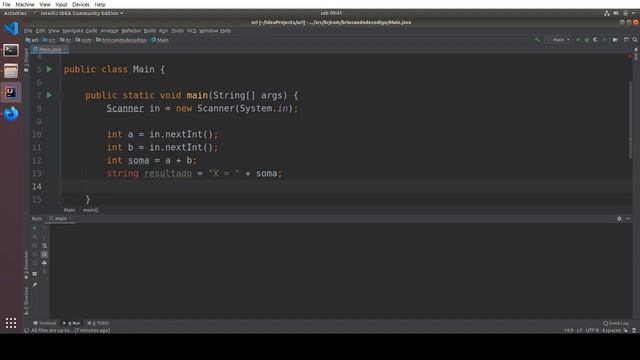
Task: Open the IntelliJ IDEA Community Edition app menu
Action: coord(80,13)
